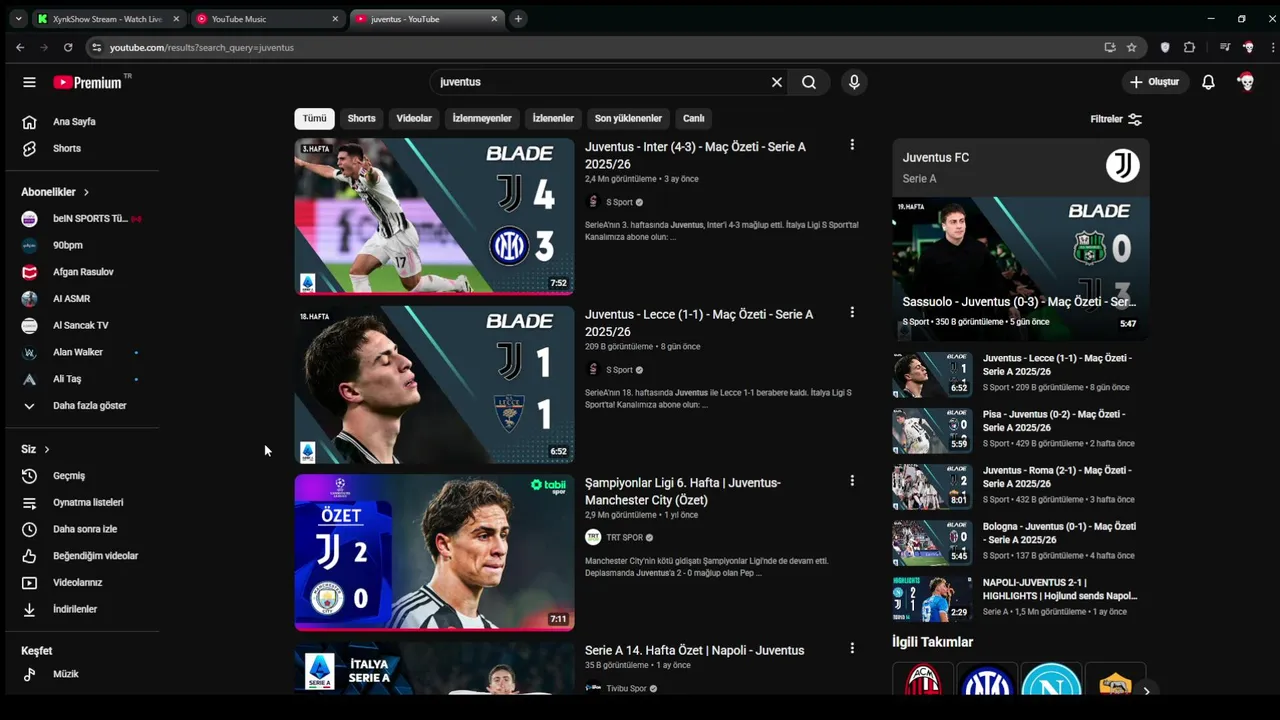Click the address bar URL
Viewport: 1280px width, 720px height.
202,47
